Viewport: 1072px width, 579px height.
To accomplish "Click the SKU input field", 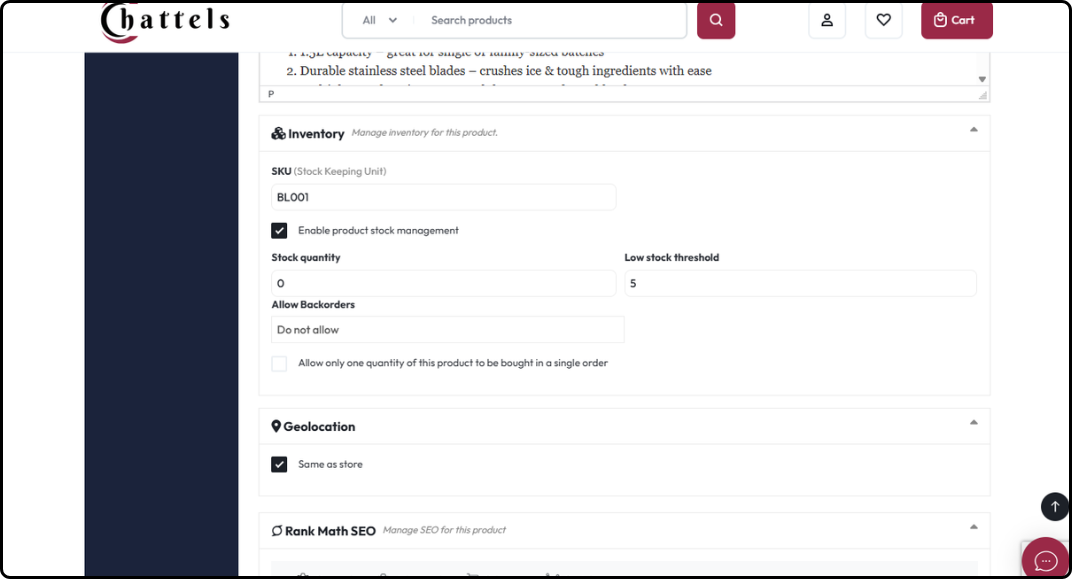I will coord(444,197).
